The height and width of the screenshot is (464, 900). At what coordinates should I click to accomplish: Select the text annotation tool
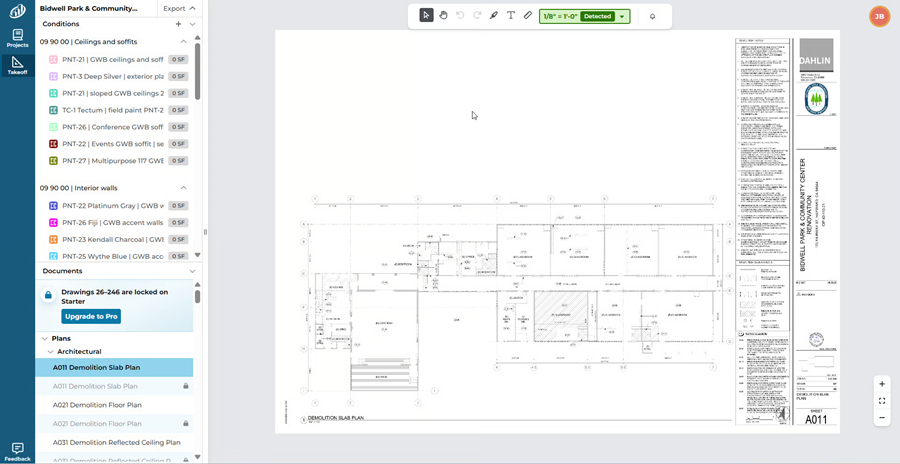(511, 16)
